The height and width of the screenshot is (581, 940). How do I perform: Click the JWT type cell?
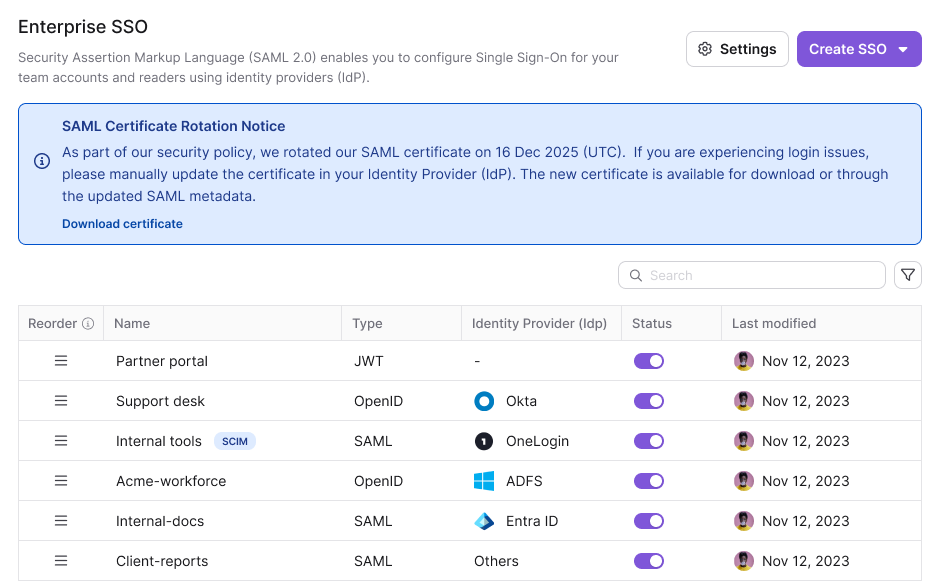pyautogui.click(x=369, y=361)
